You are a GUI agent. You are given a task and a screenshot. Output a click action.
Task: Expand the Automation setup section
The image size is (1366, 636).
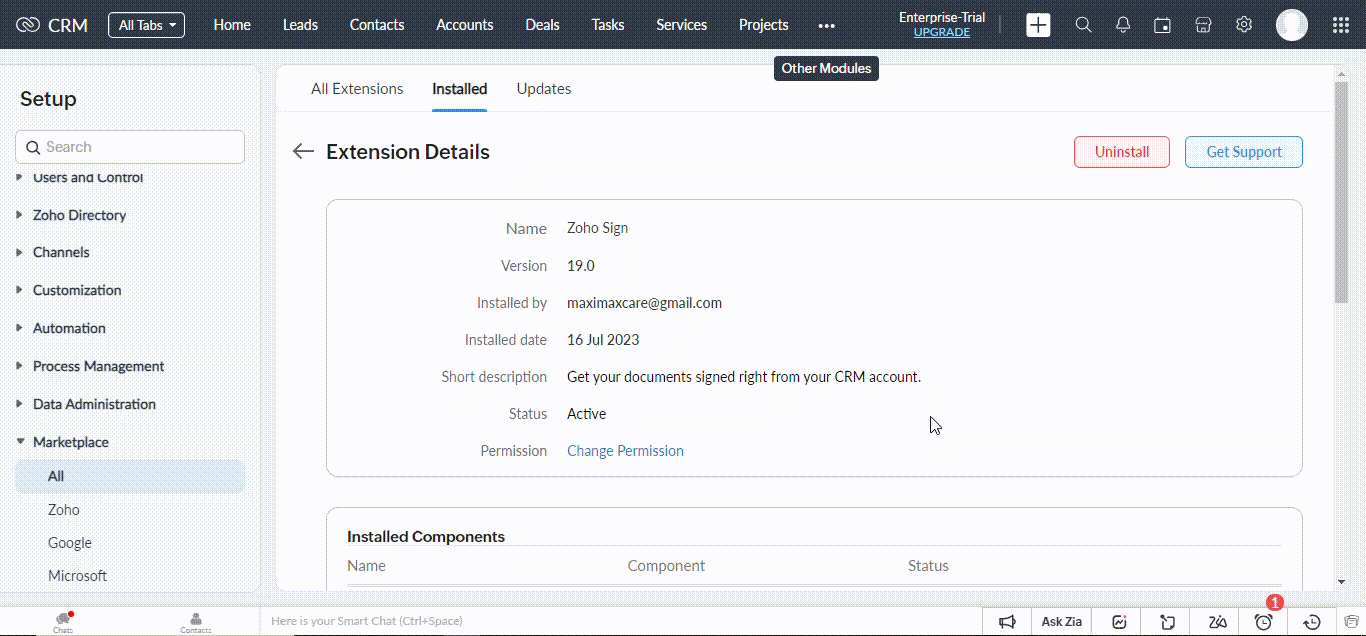69,328
